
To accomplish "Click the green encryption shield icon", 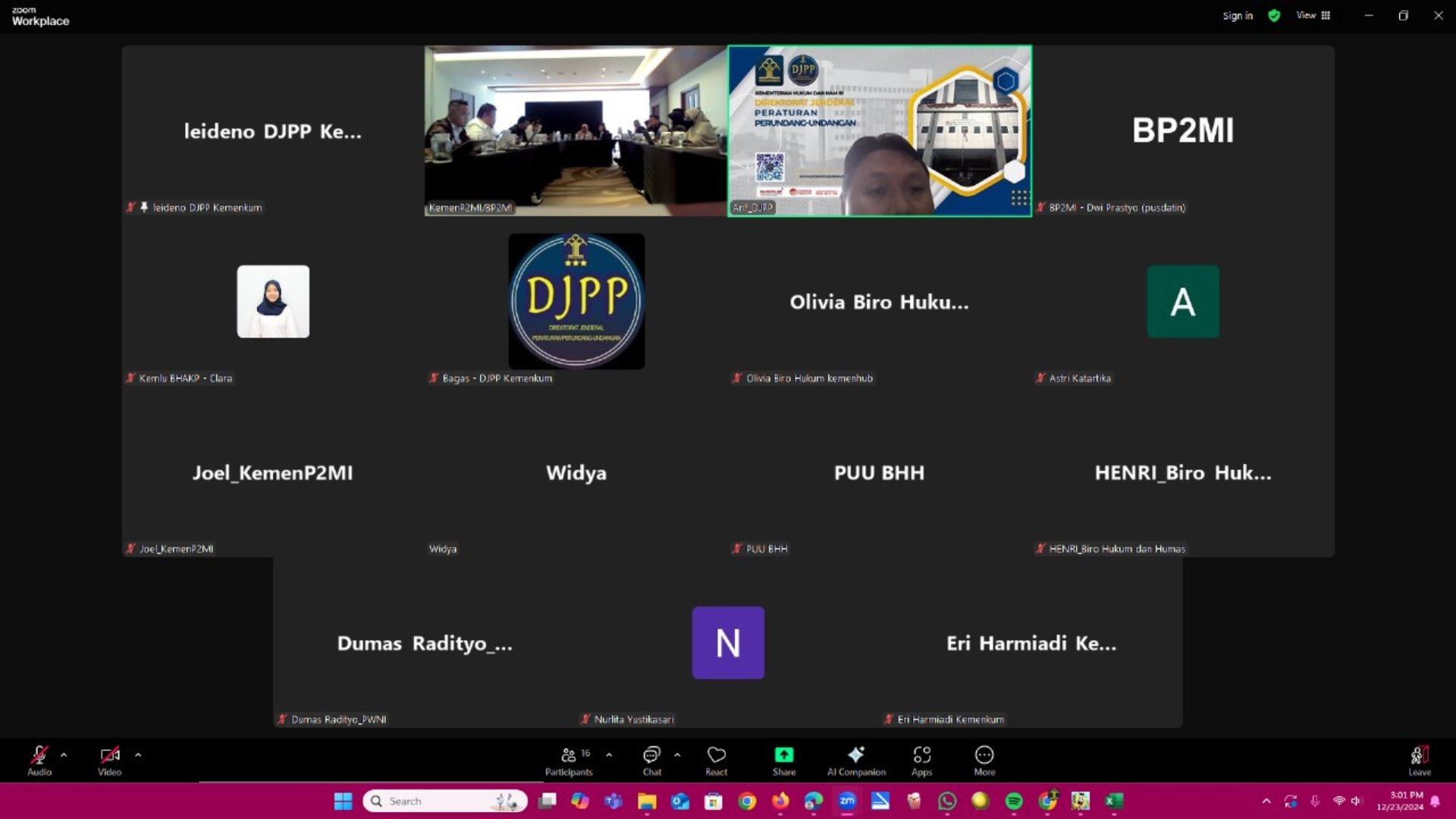I will [1274, 16].
